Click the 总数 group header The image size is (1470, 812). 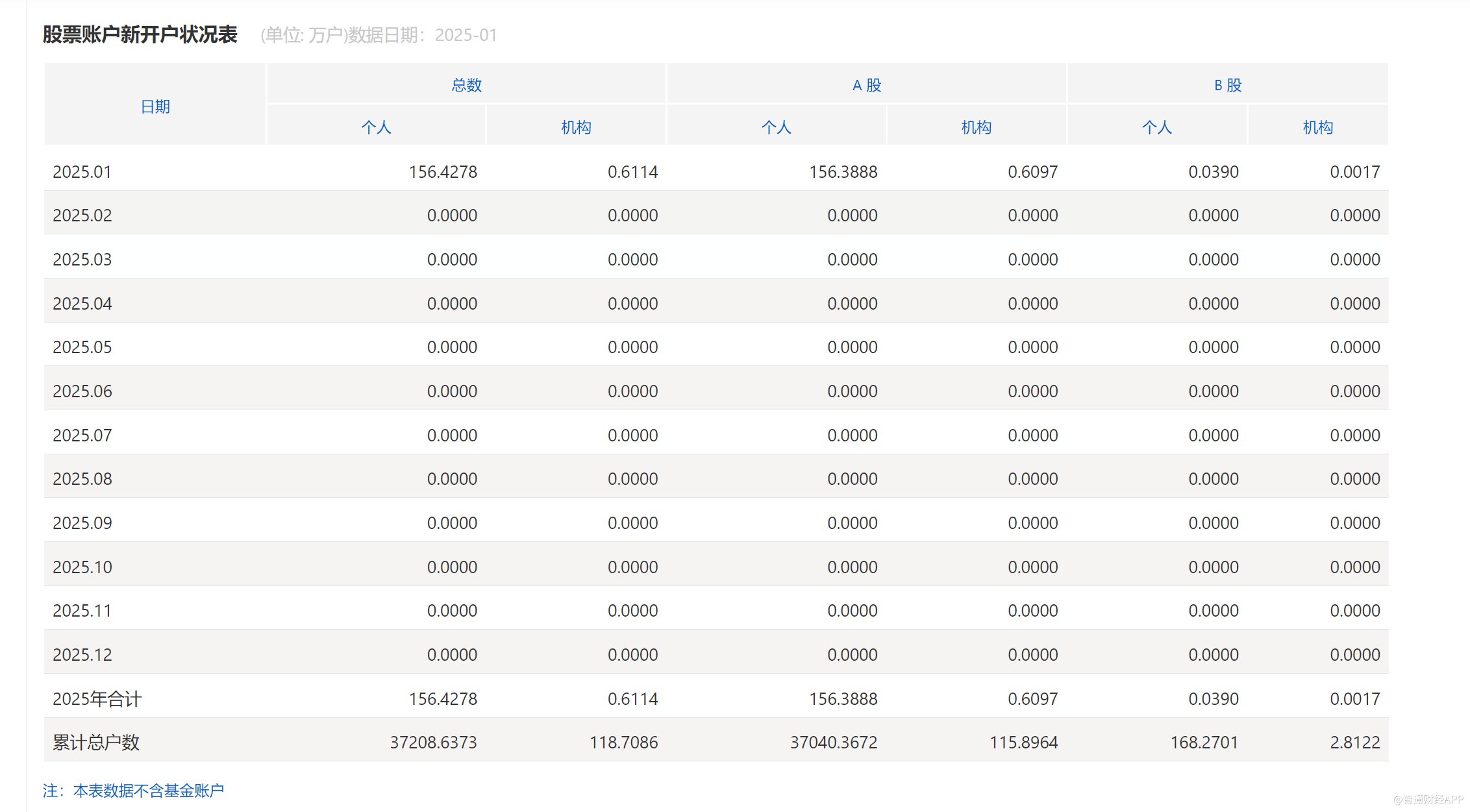pyautogui.click(x=466, y=85)
